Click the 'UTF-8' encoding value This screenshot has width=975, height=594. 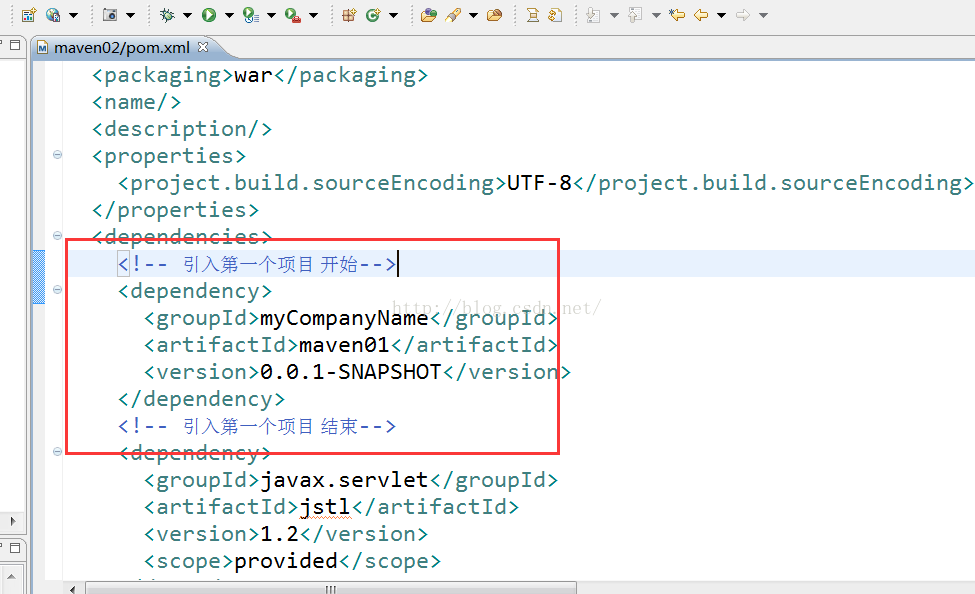539,183
